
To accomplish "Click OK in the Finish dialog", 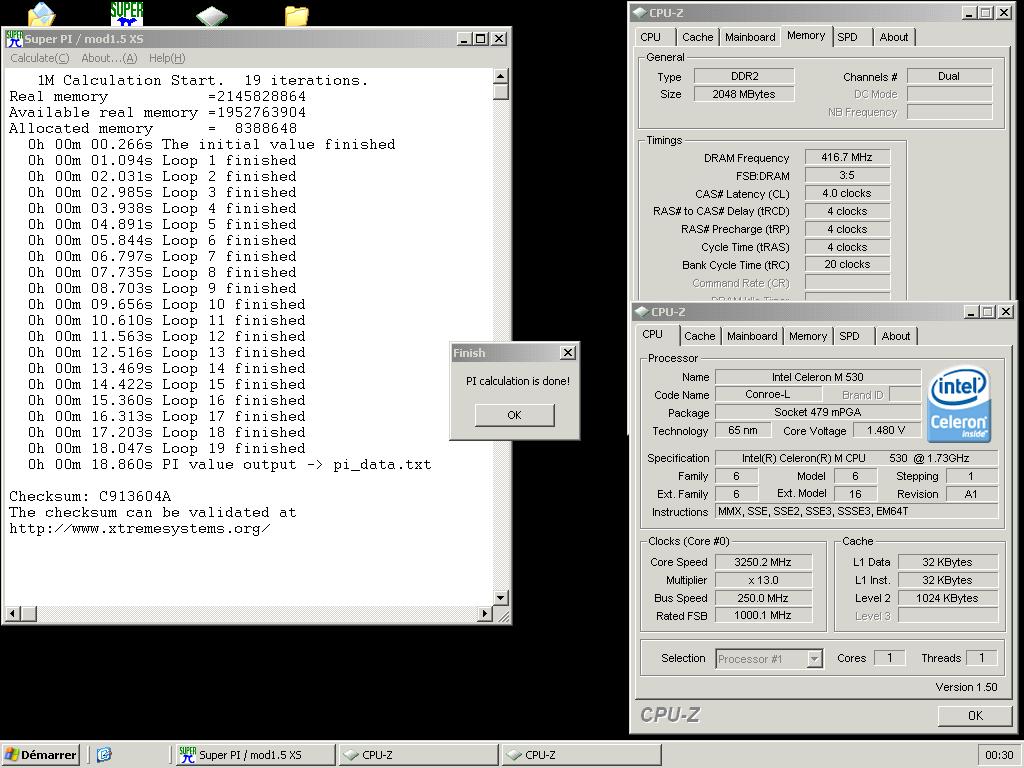I will tap(515, 415).
